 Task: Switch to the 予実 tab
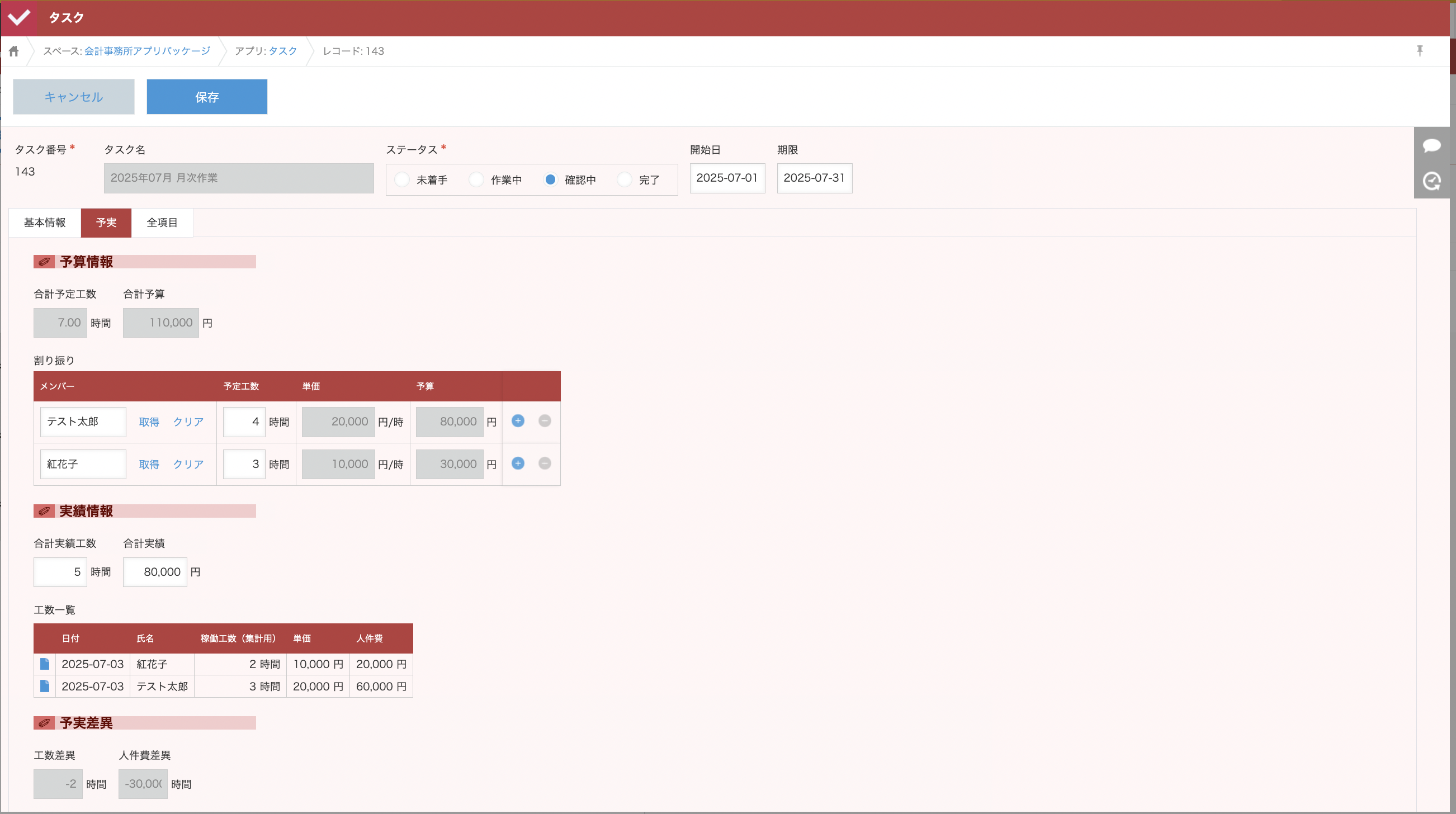tap(106, 223)
